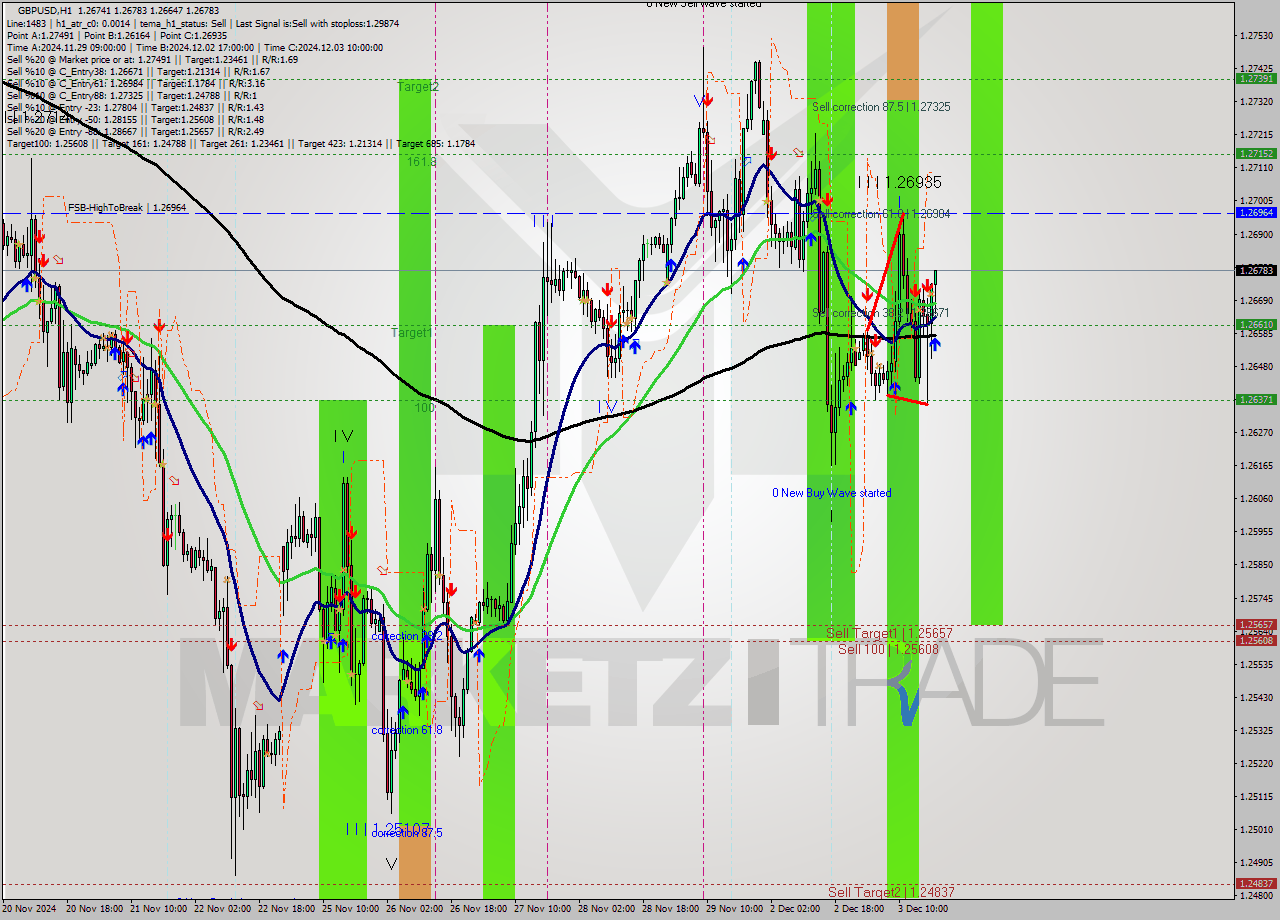Select blue 'correction 87.5' label

click(x=407, y=832)
